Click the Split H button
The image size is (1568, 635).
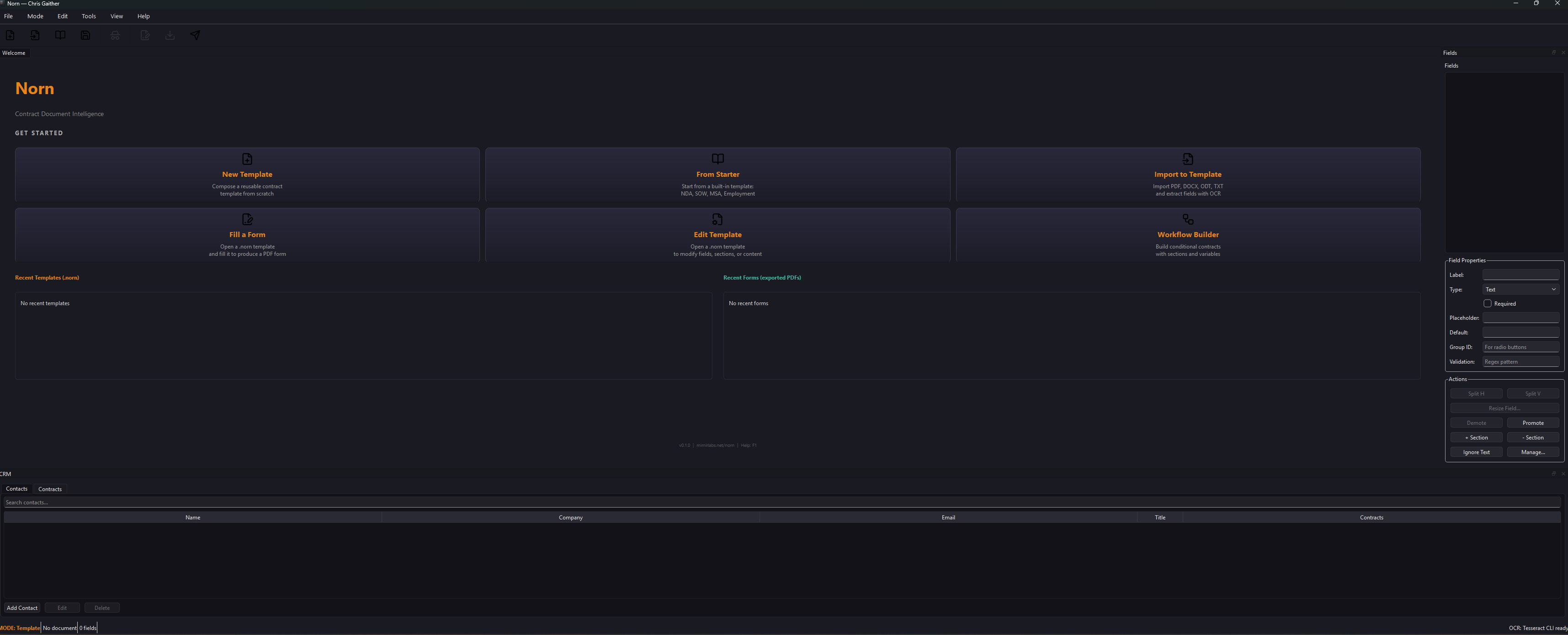tap(1476, 393)
